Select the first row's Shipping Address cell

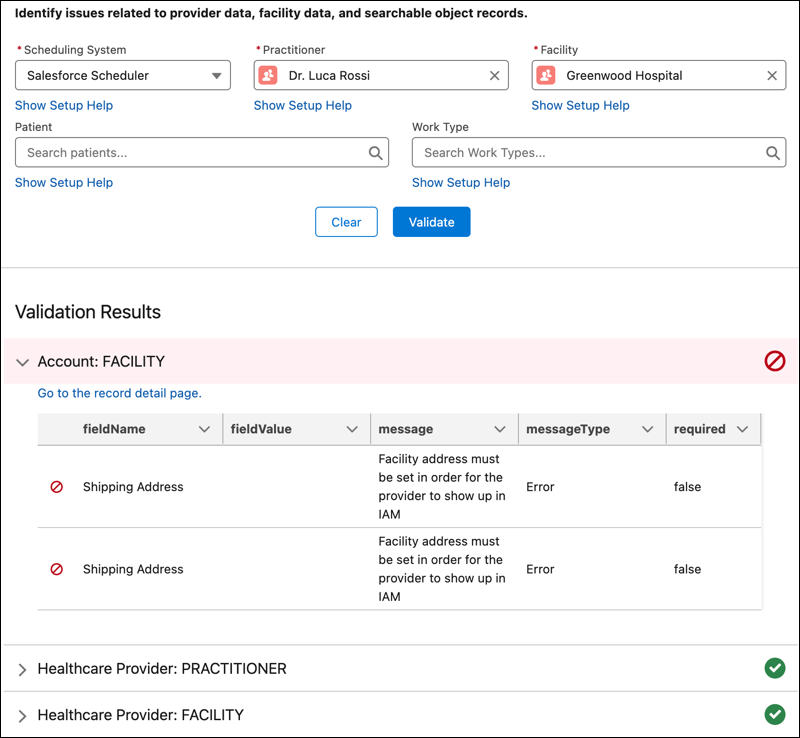[x=133, y=487]
